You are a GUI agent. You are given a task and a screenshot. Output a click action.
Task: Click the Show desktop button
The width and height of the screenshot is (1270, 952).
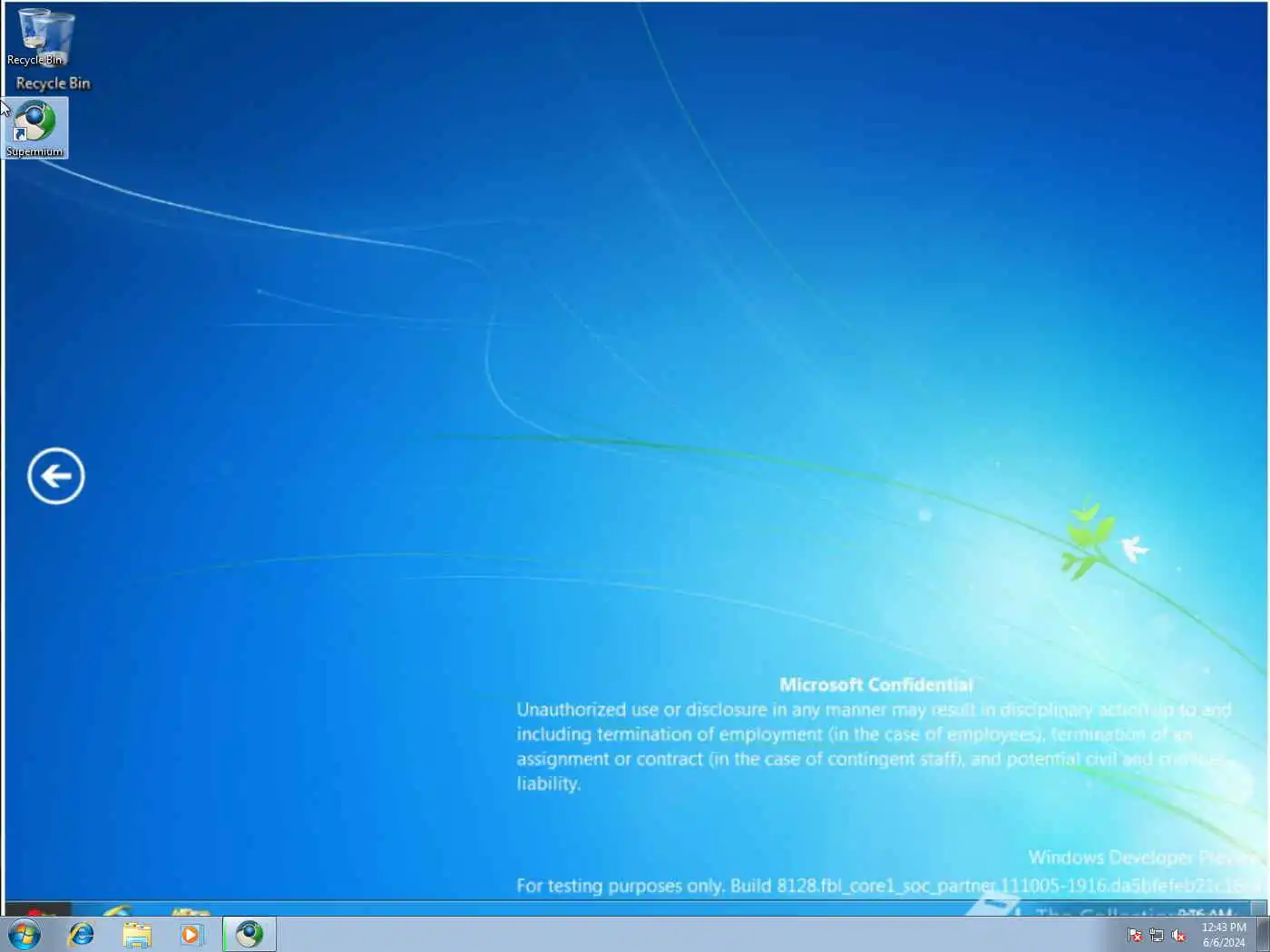[1263, 935]
